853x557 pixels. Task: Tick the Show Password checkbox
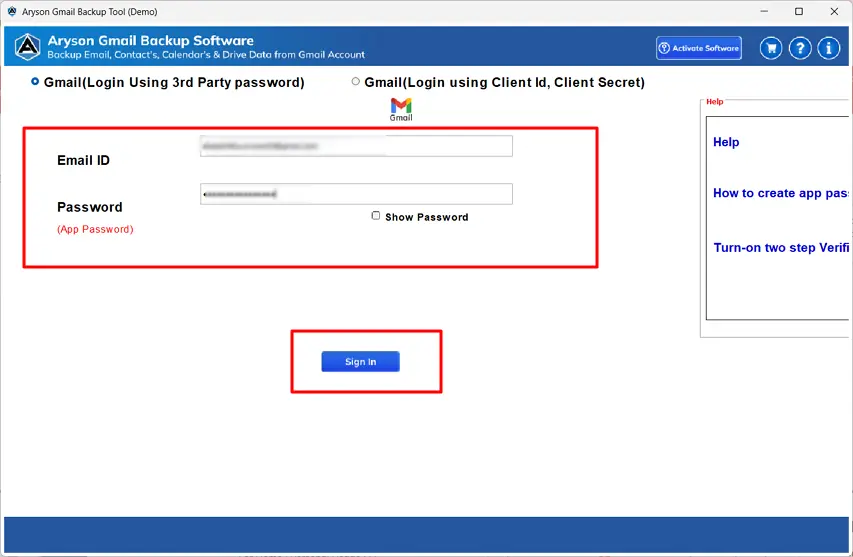[375, 216]
